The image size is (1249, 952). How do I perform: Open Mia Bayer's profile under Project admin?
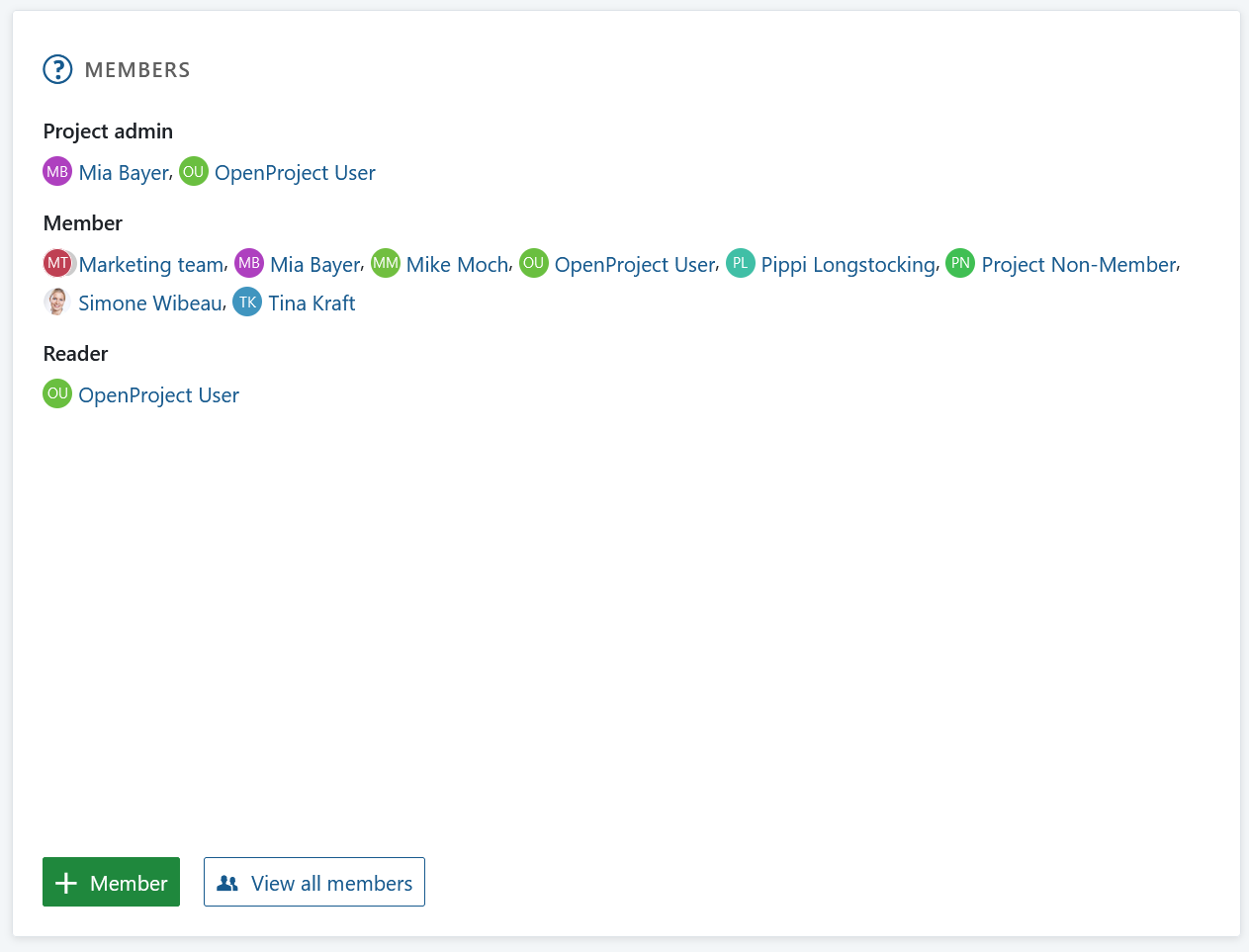point(124,173)
